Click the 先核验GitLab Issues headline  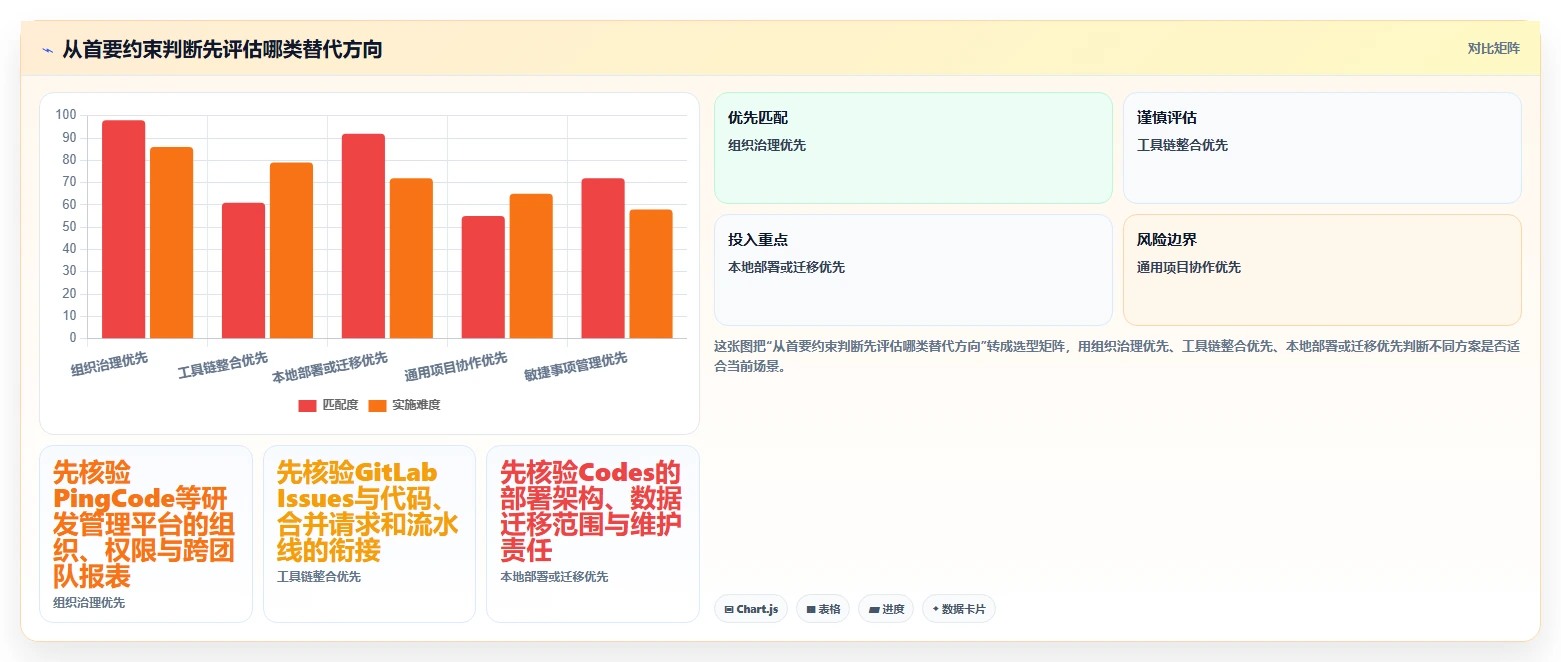click(367, 511)
